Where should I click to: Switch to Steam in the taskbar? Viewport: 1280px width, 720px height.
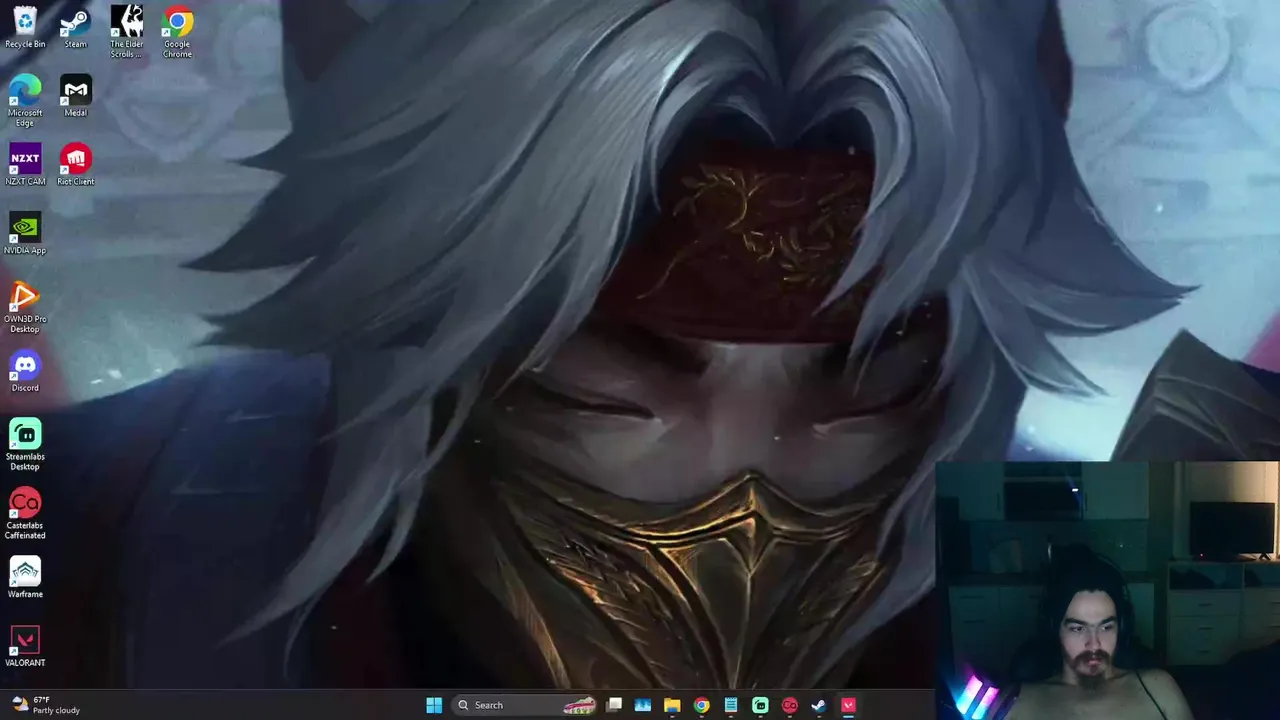click(x=819, y=705)
